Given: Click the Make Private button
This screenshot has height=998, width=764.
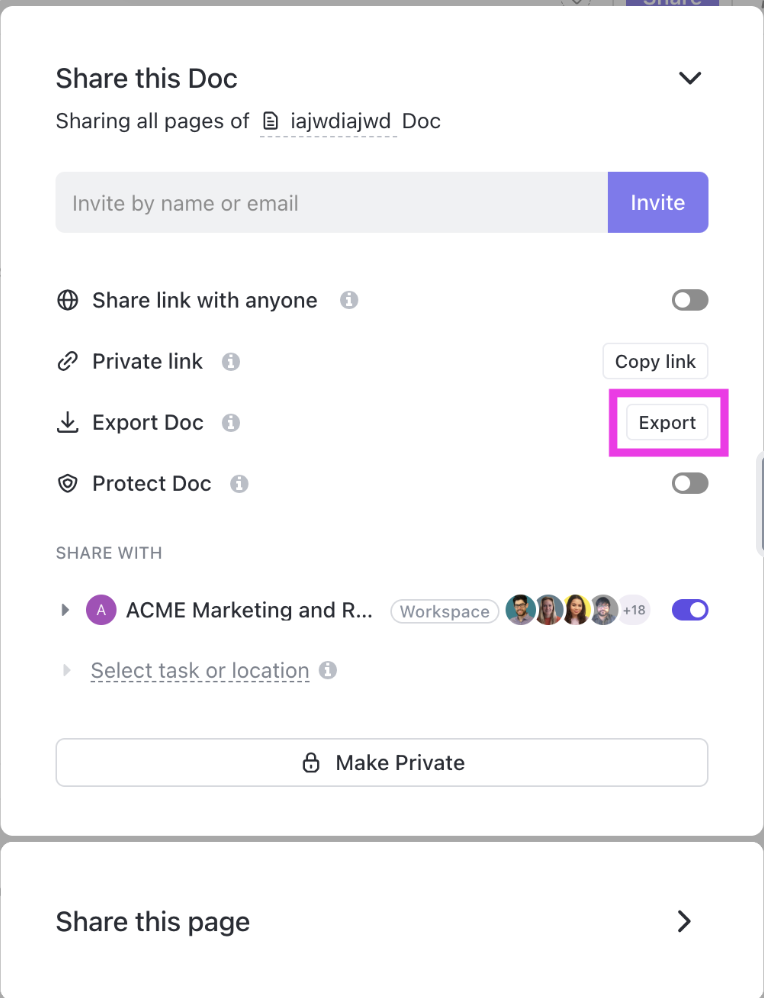Looking at the screenshot, I should (382, 763).
